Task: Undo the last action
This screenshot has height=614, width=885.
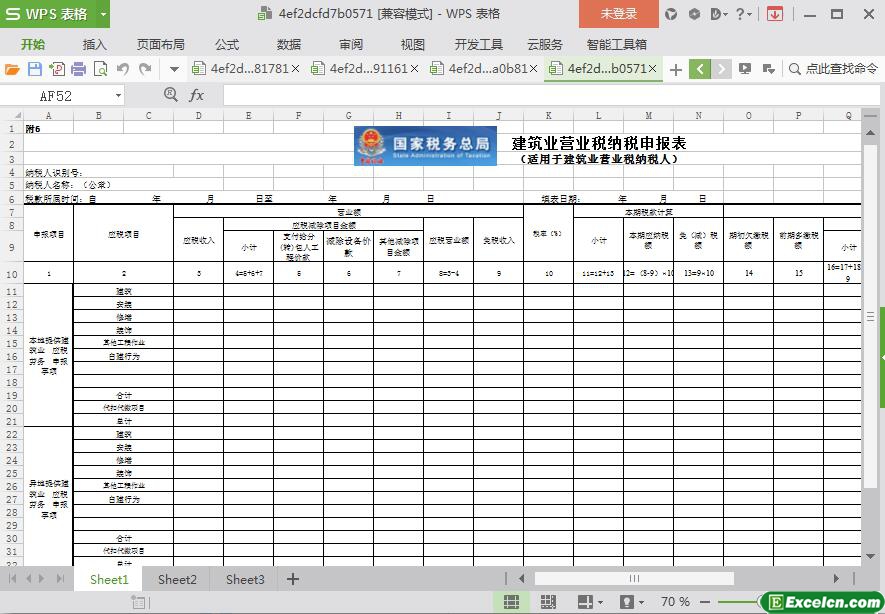Action: 122,69
